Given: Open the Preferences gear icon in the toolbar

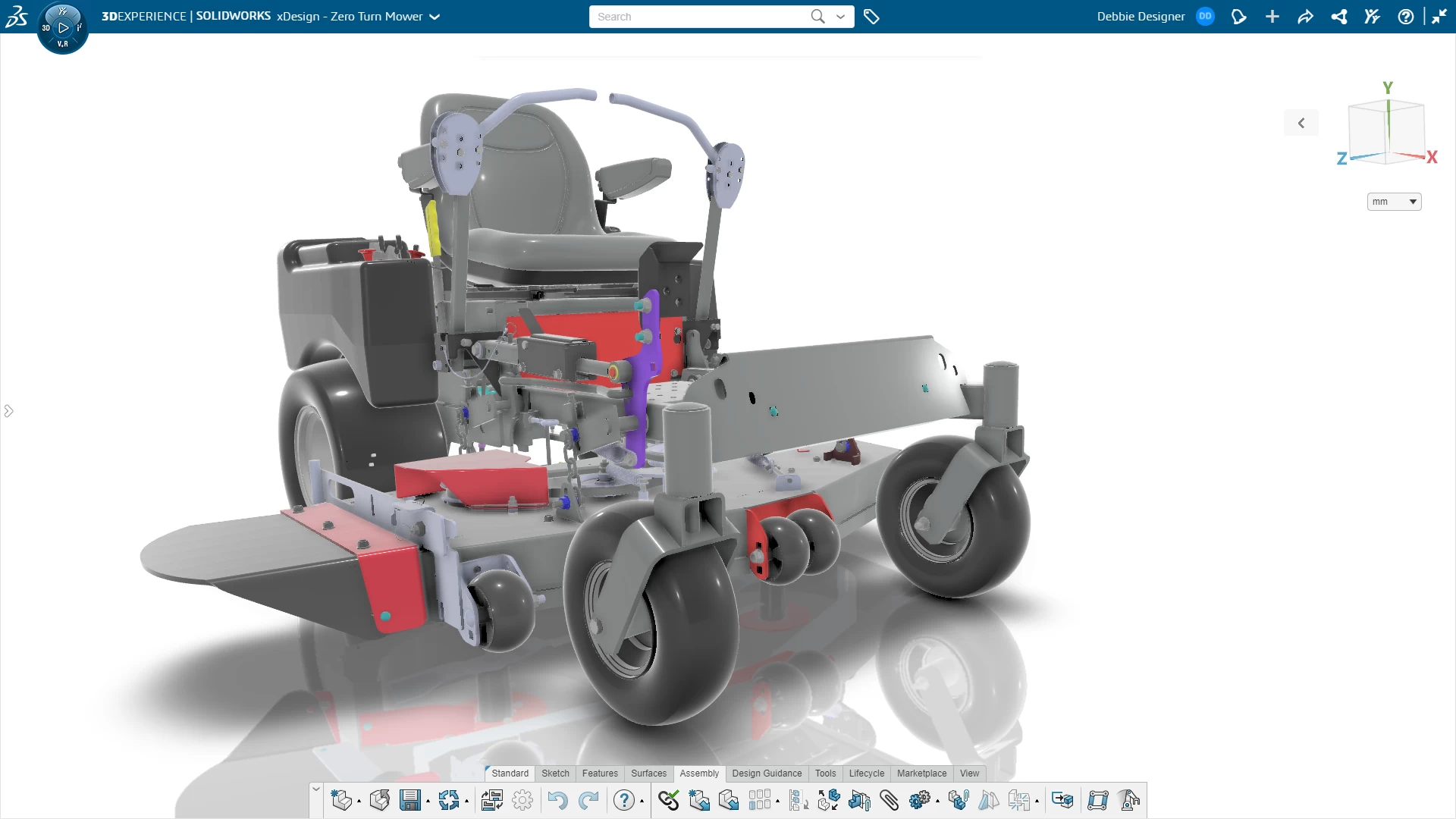Looking at the screenshot, I should [522, 800].
